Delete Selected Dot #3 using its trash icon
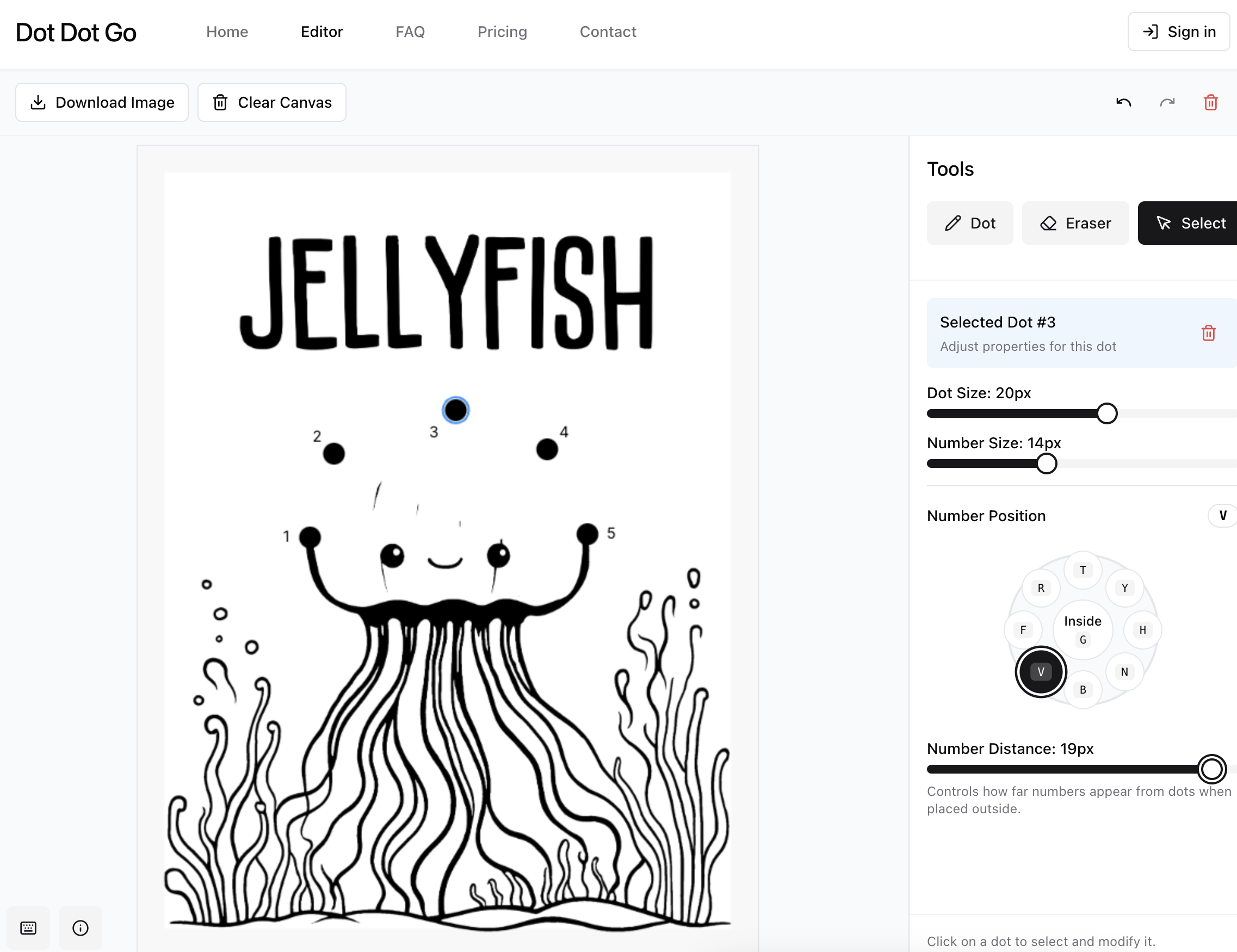The height and width of the screenshot is (952, 1237). (x=1209, y=333)
